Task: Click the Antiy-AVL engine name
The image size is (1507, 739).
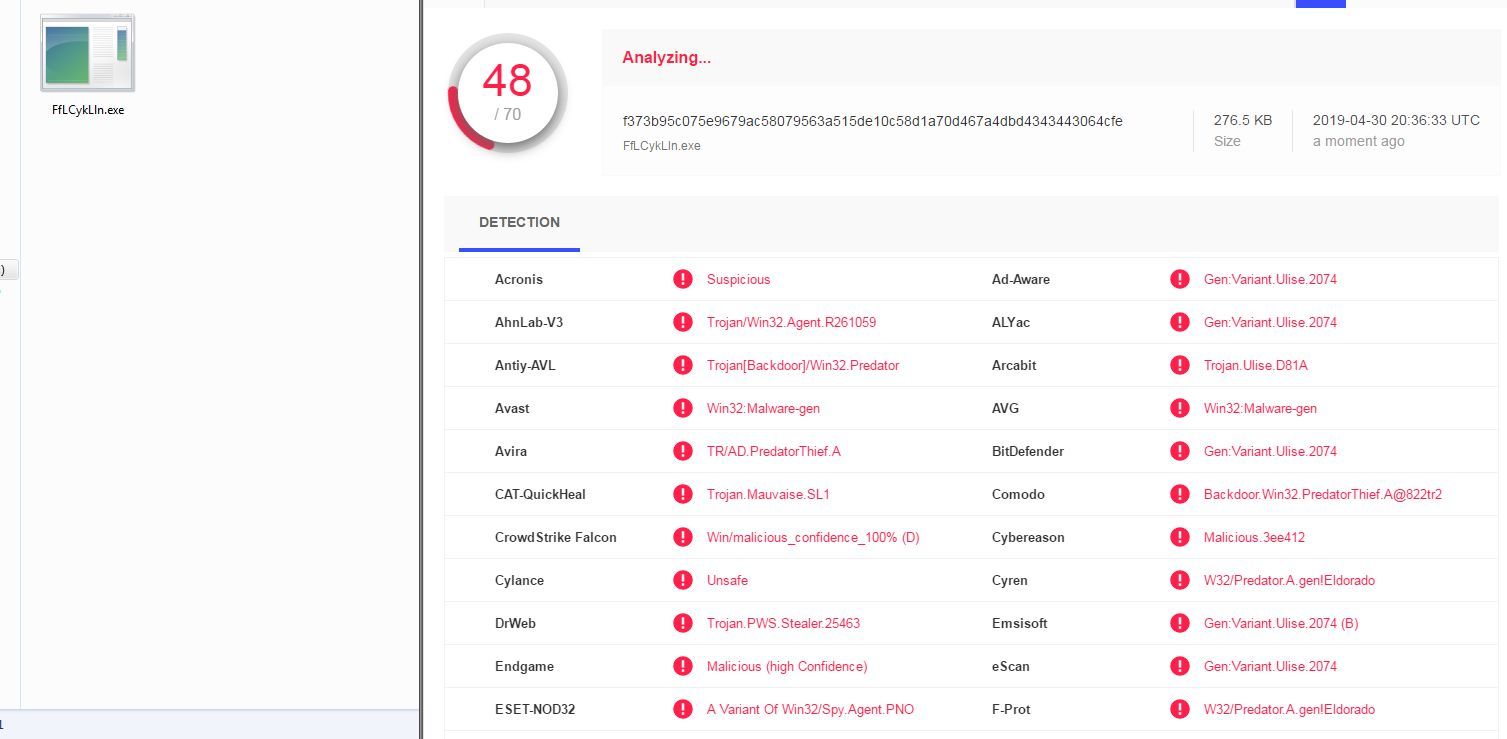Action: 525,366
